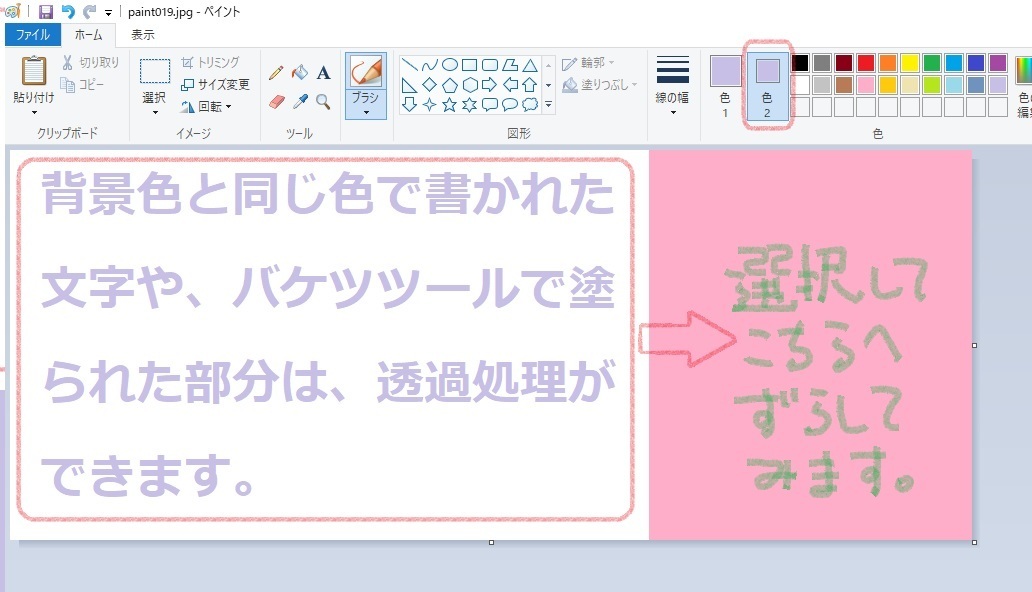Pick the Eraser tool
Screen dimensions: 1032x592
tap(277, 101)
